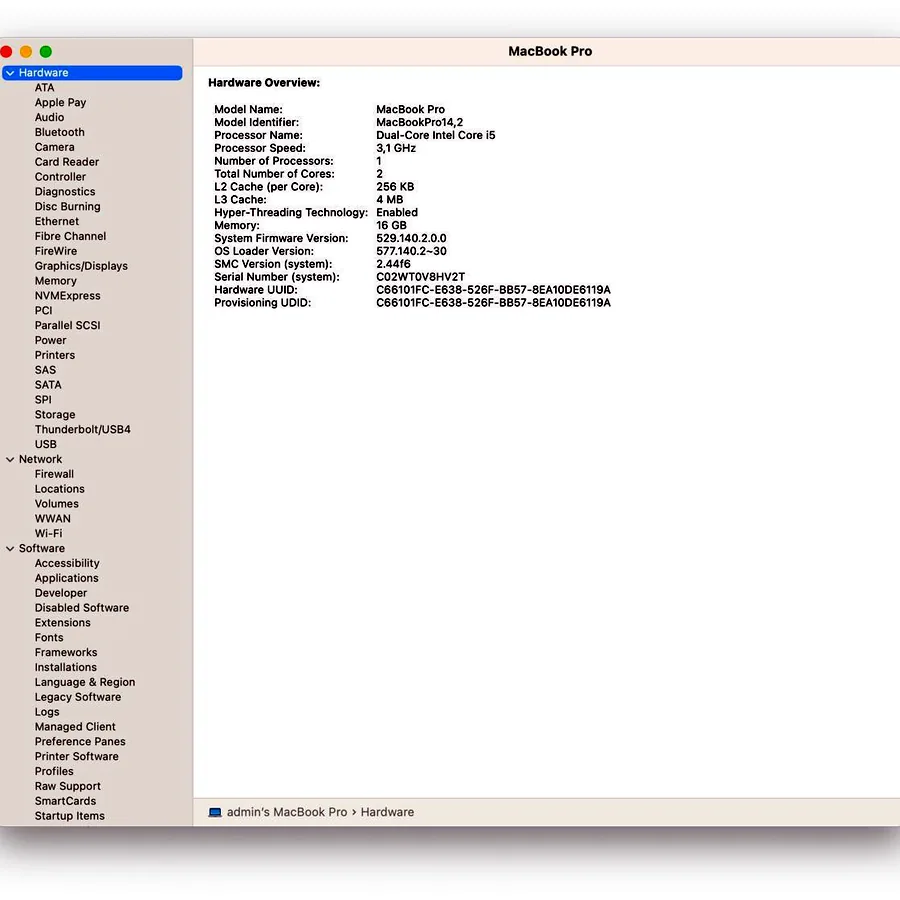Open Language & Region entry
The image size is (900, 900).
(x=85, y=683)
